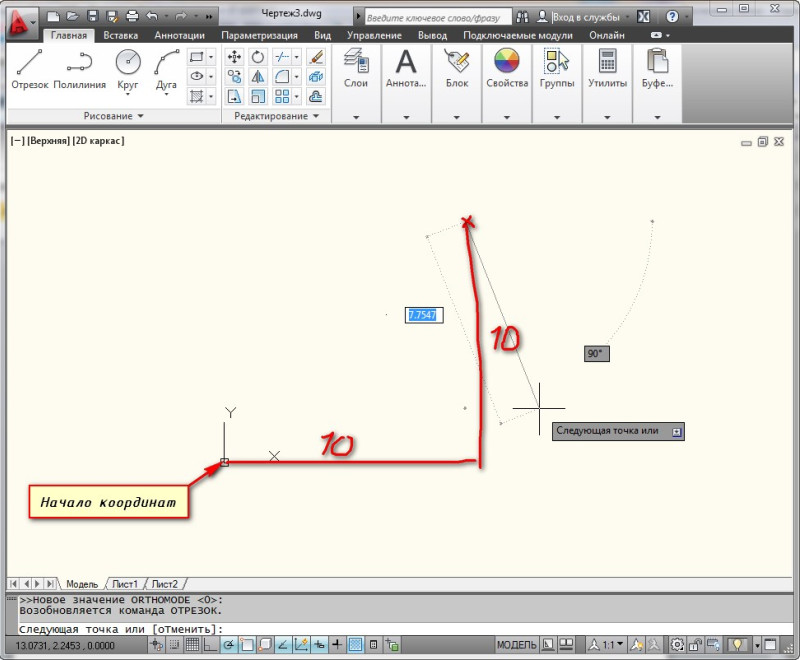Toggle Snap mode in status bar

click(x=174, y=645)
